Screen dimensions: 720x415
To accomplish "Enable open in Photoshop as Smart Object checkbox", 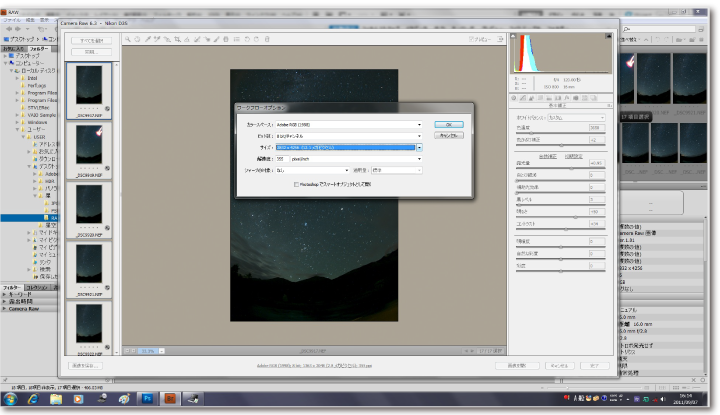I will coord(297,184).
